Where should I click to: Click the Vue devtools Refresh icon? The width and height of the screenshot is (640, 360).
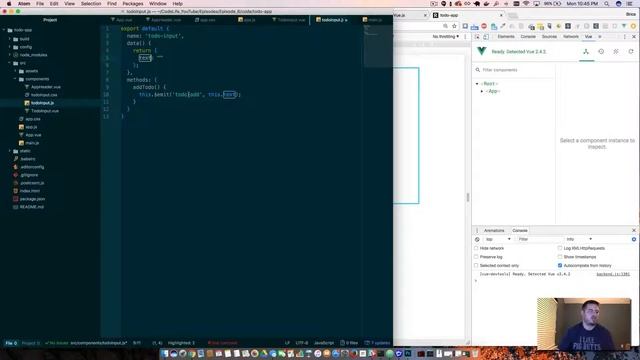pos(631,52)
